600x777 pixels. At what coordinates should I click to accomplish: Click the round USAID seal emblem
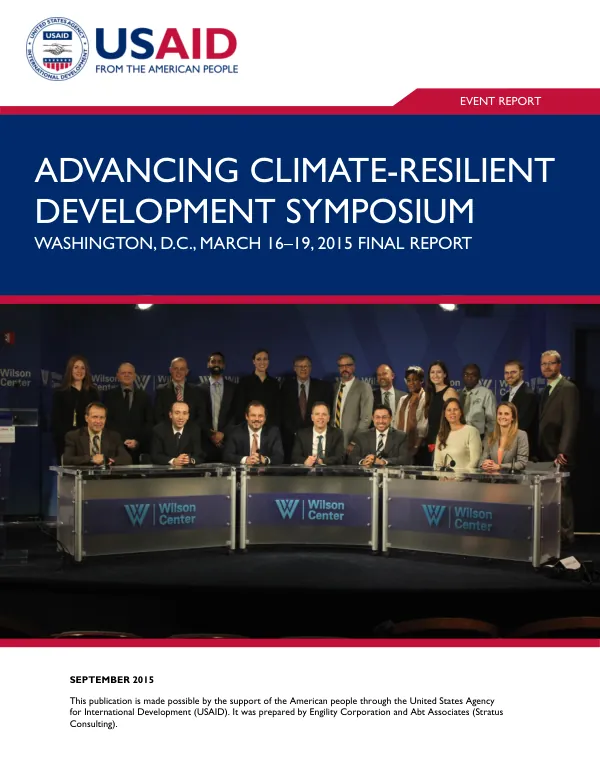57,49
